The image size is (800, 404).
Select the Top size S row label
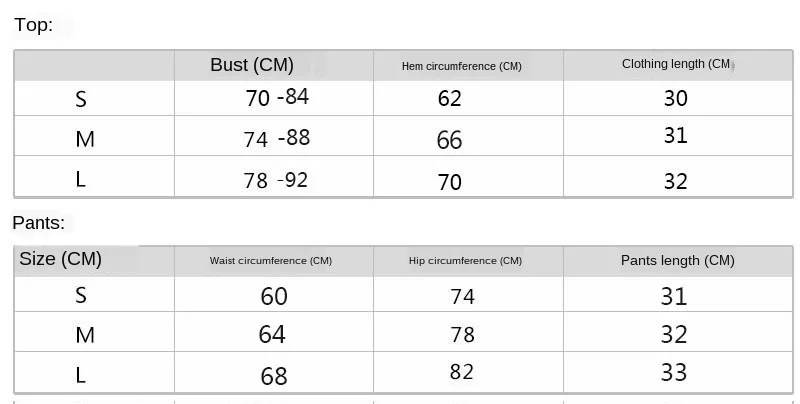pos(81,99)
